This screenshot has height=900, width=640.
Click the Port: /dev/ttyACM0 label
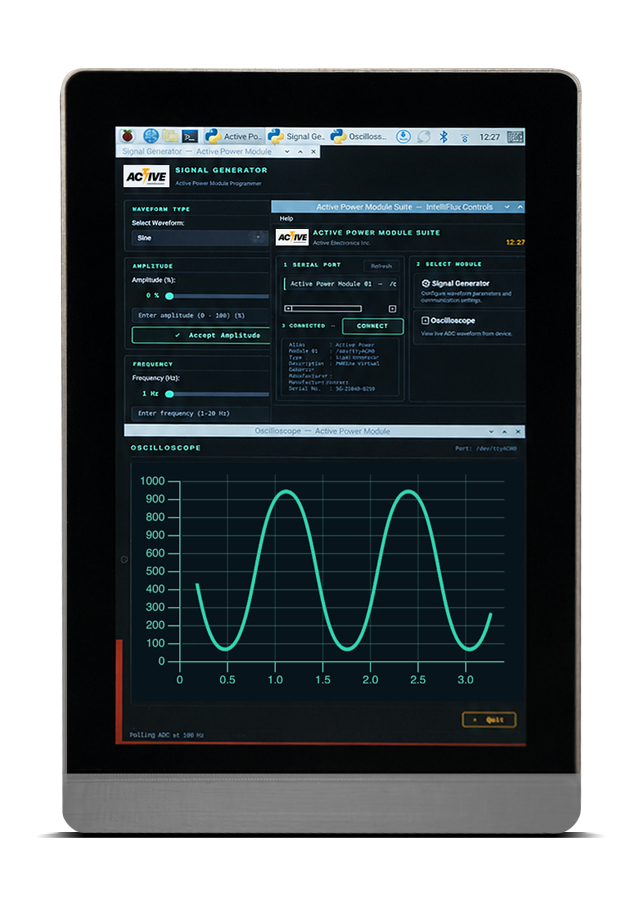486,448
